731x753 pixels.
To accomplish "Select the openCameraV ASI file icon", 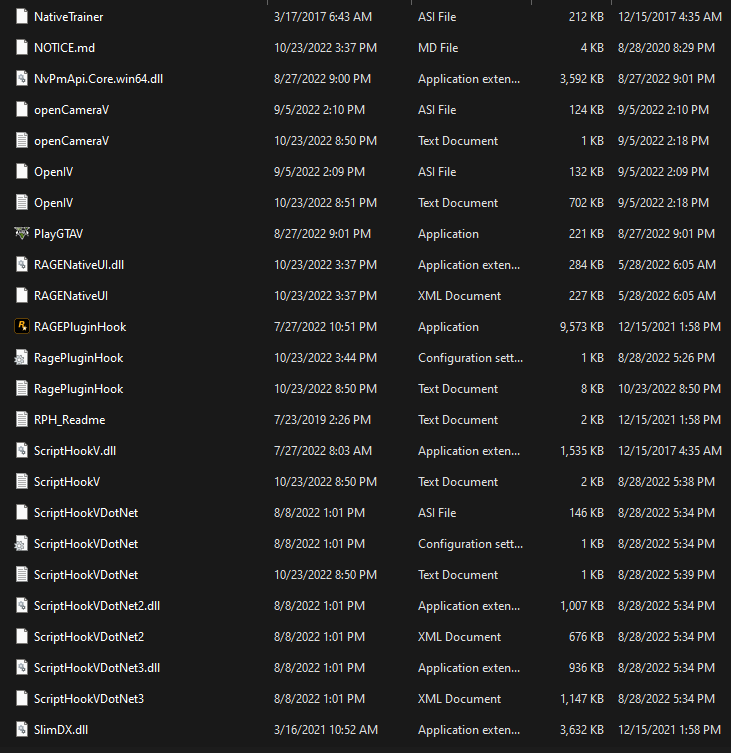I will (x=22, y=109).
